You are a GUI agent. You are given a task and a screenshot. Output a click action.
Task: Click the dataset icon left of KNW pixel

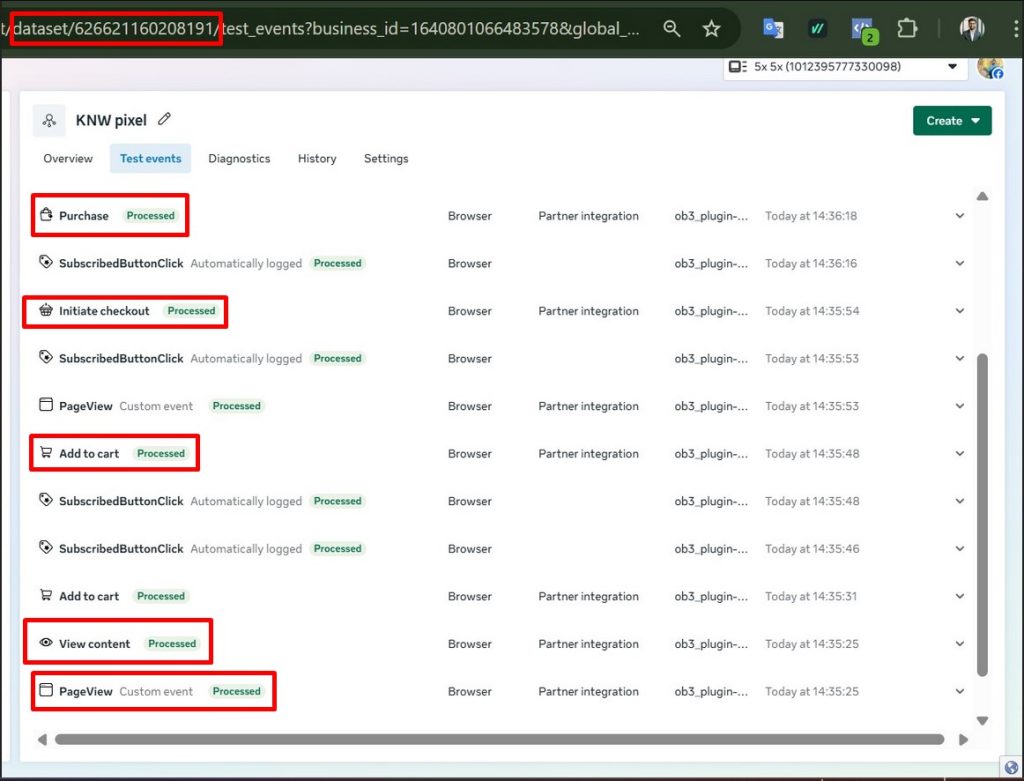49,121
